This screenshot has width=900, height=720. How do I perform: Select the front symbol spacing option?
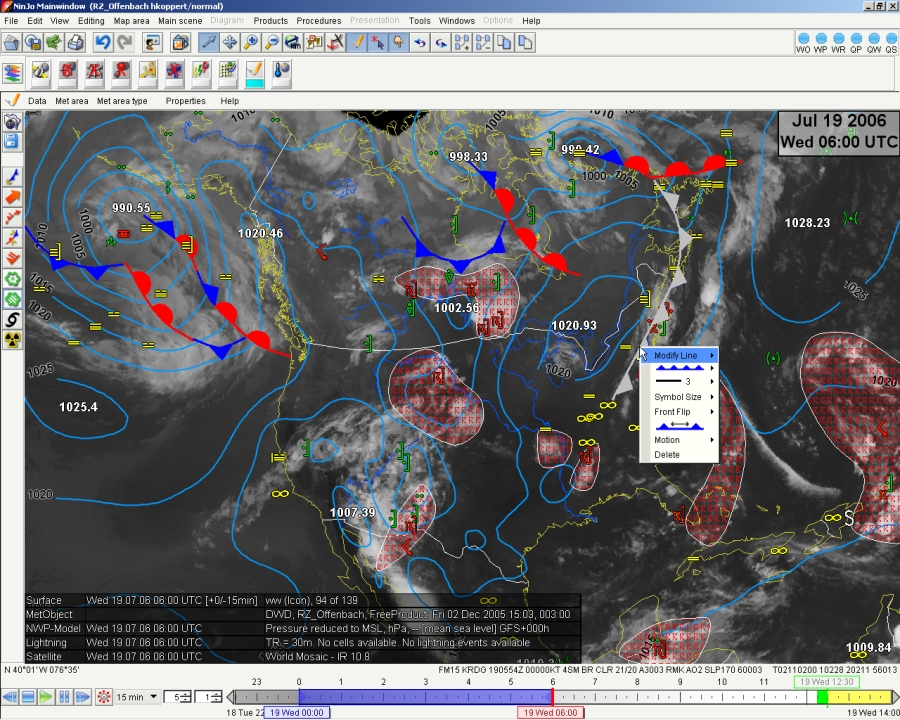pos(680,425)
